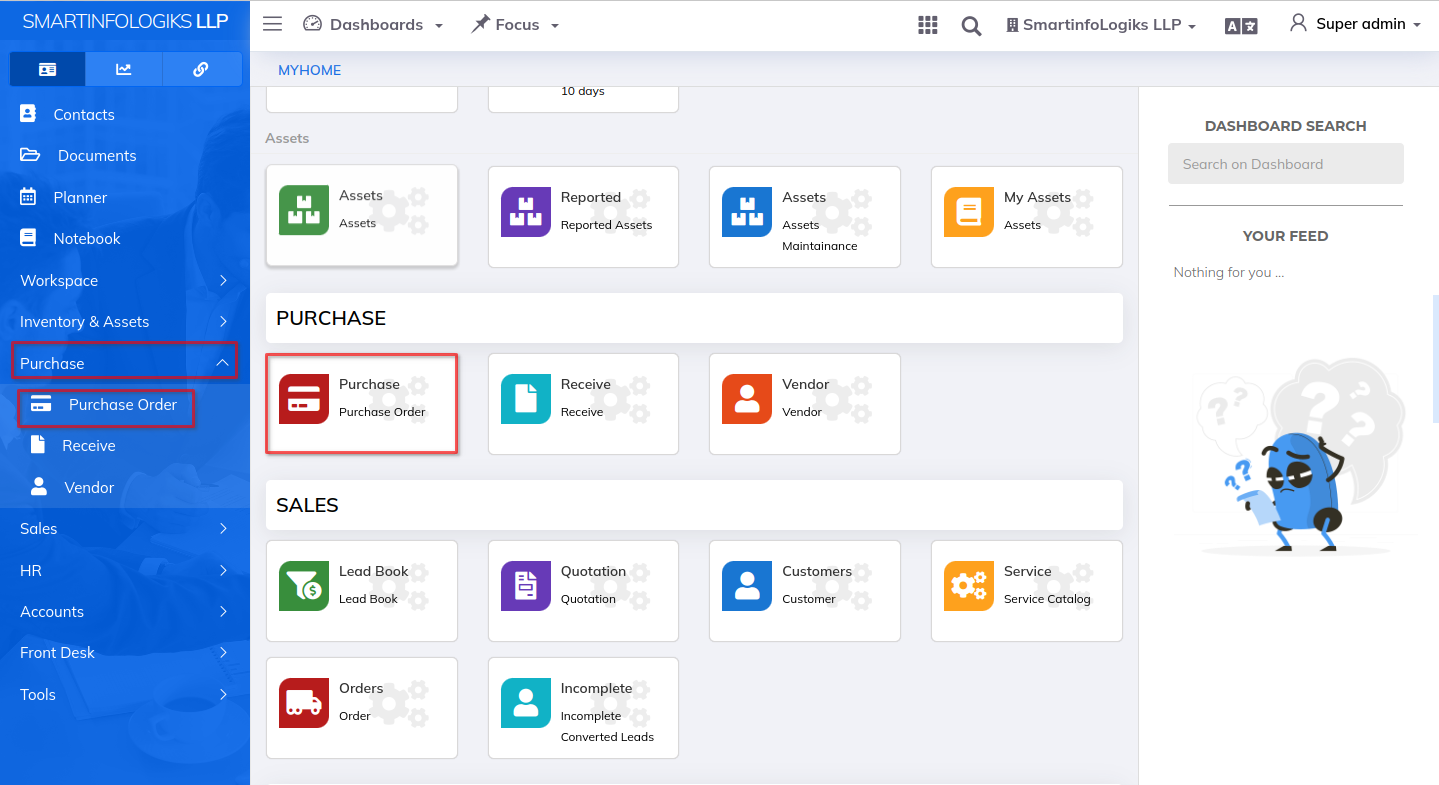Click the Planner calendar icon in sidebar
Image resolution: width=1439 pixels, height=785 pixels.
pos(28,196)
